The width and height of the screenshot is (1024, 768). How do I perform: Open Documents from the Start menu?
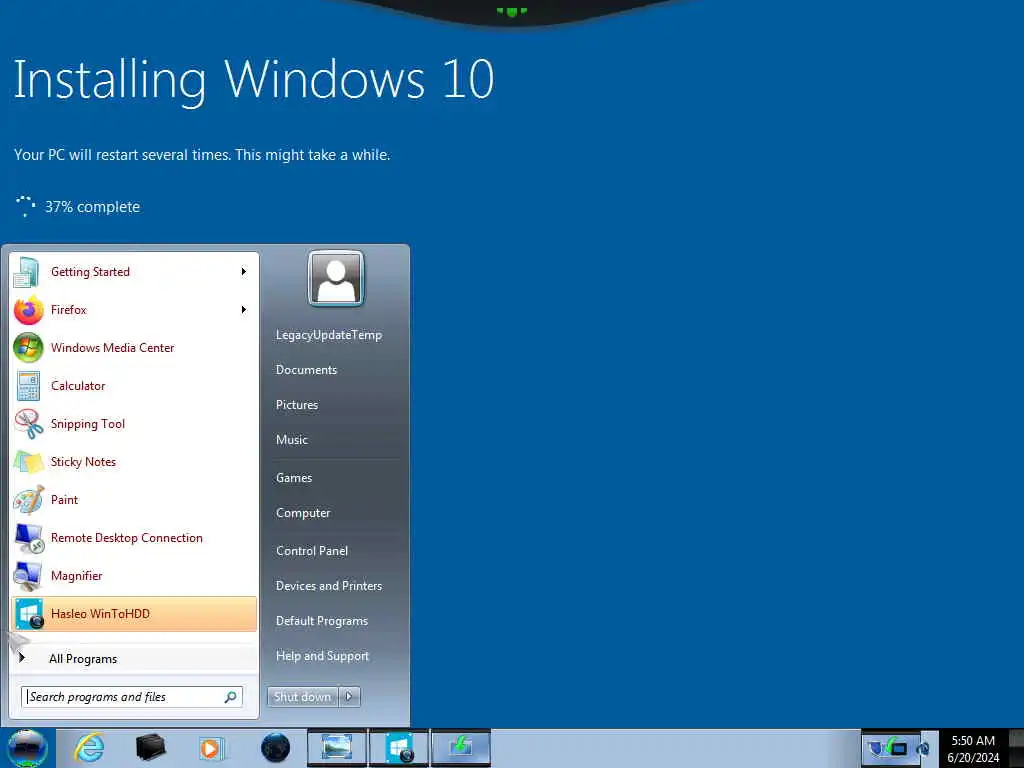coord(306,370)
